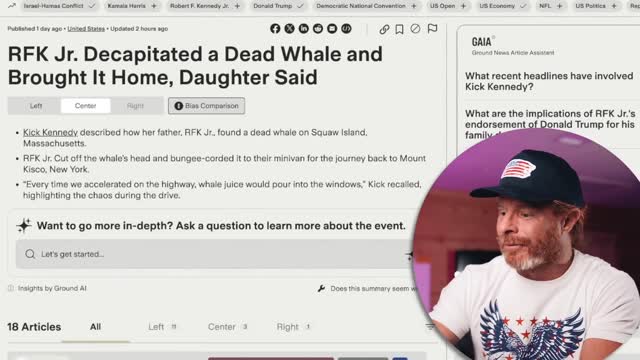
Task: Open Bias Comparison button
Action: coord(207,106)
